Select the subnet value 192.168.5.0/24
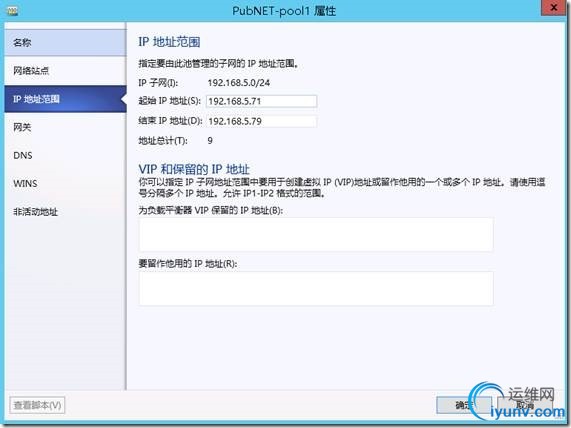This screenshot has width=571, height=428. [x=239, y=83]
